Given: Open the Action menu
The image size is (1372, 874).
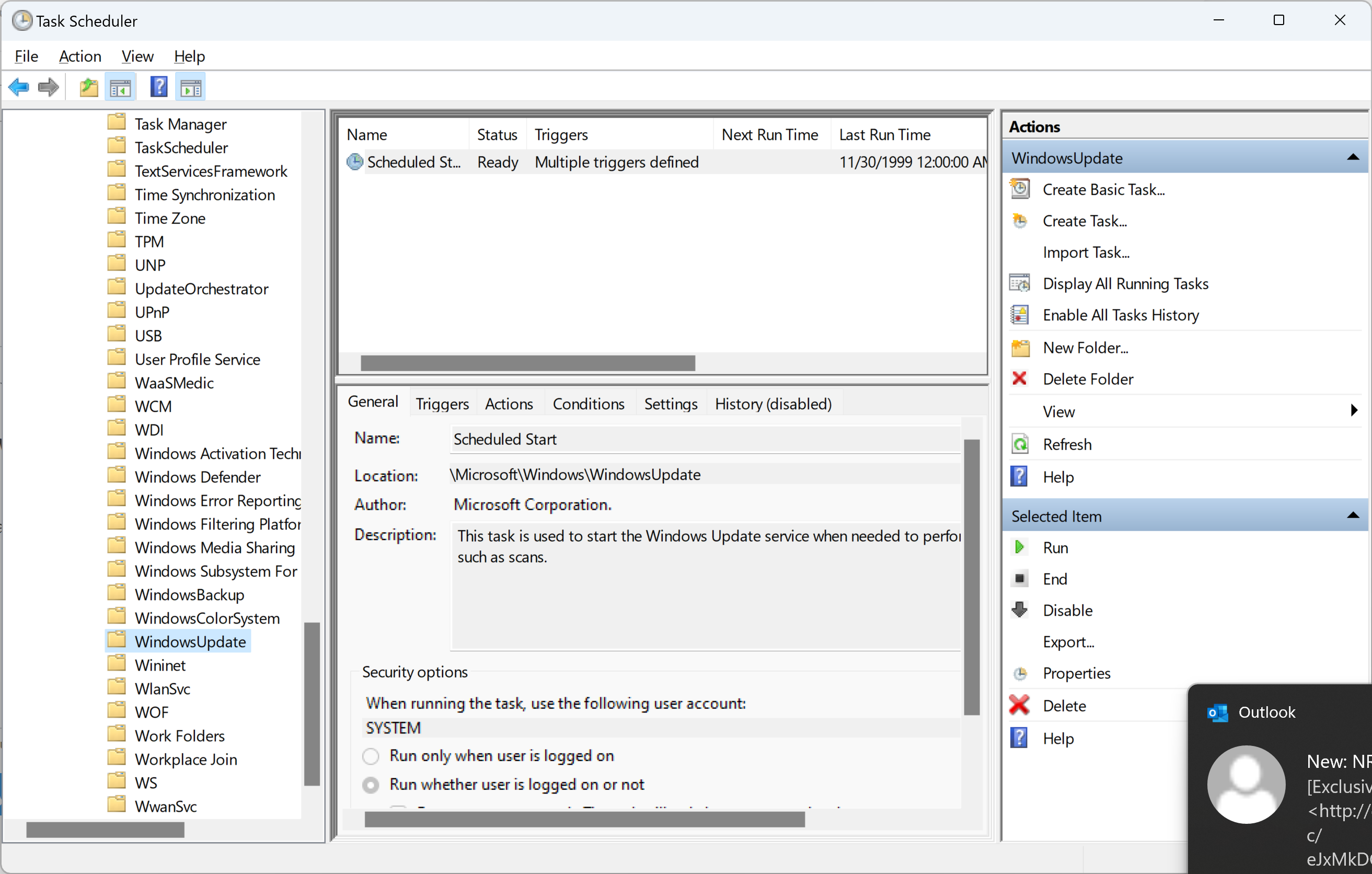Looking at the screenshot, I should point(80,56).
